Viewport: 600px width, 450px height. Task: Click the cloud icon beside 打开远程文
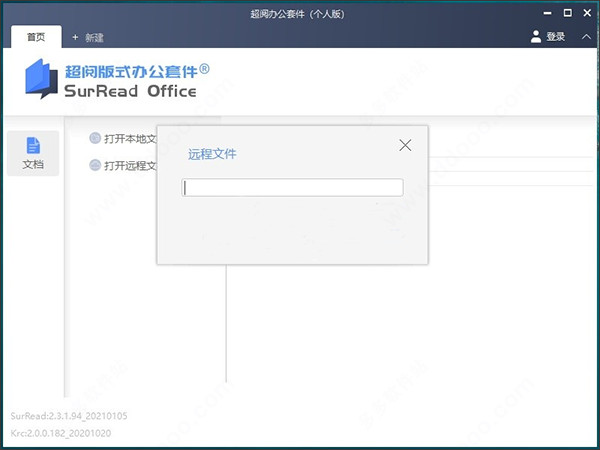[x=95, y=165]
